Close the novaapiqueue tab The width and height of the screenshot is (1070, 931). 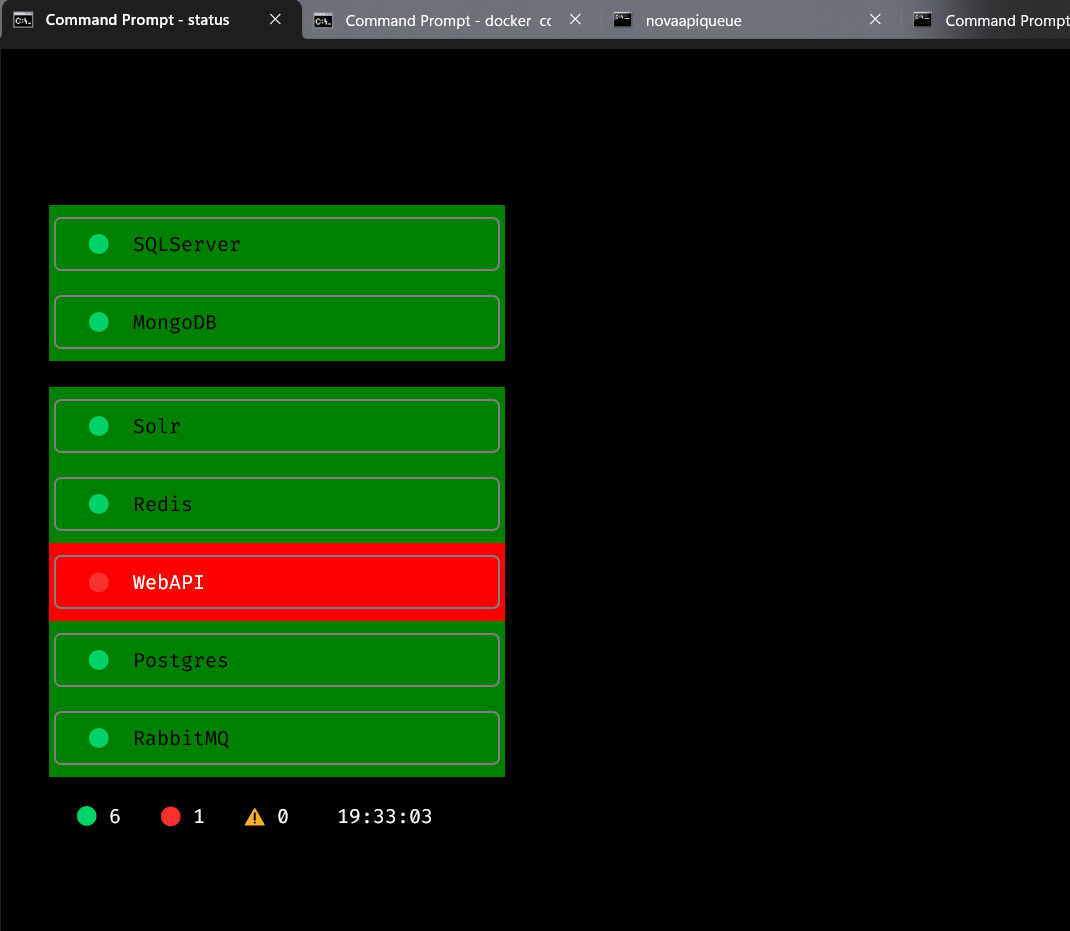[875, 20]
